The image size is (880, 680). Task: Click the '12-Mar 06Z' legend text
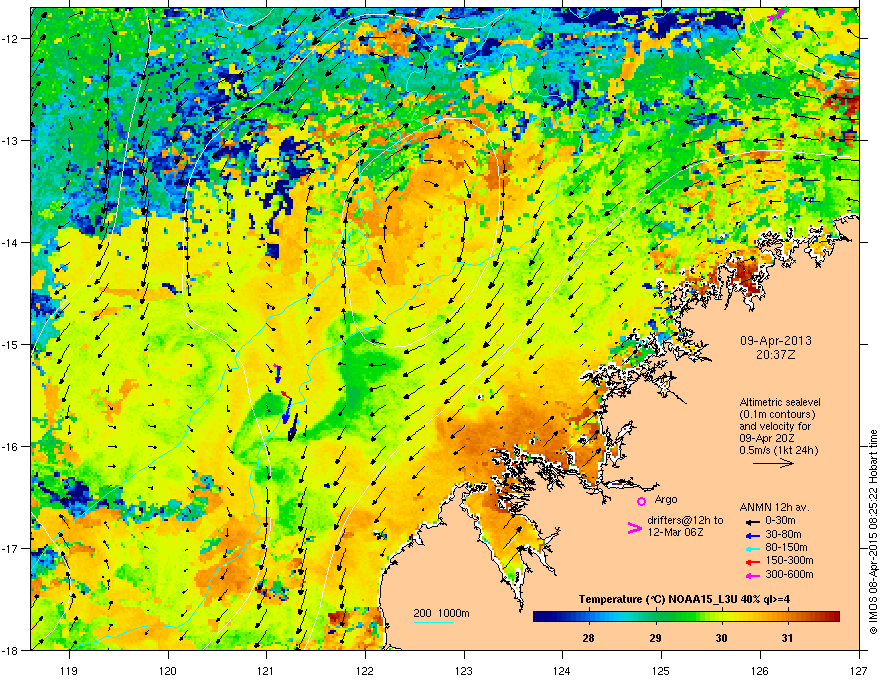pos(675,532)
